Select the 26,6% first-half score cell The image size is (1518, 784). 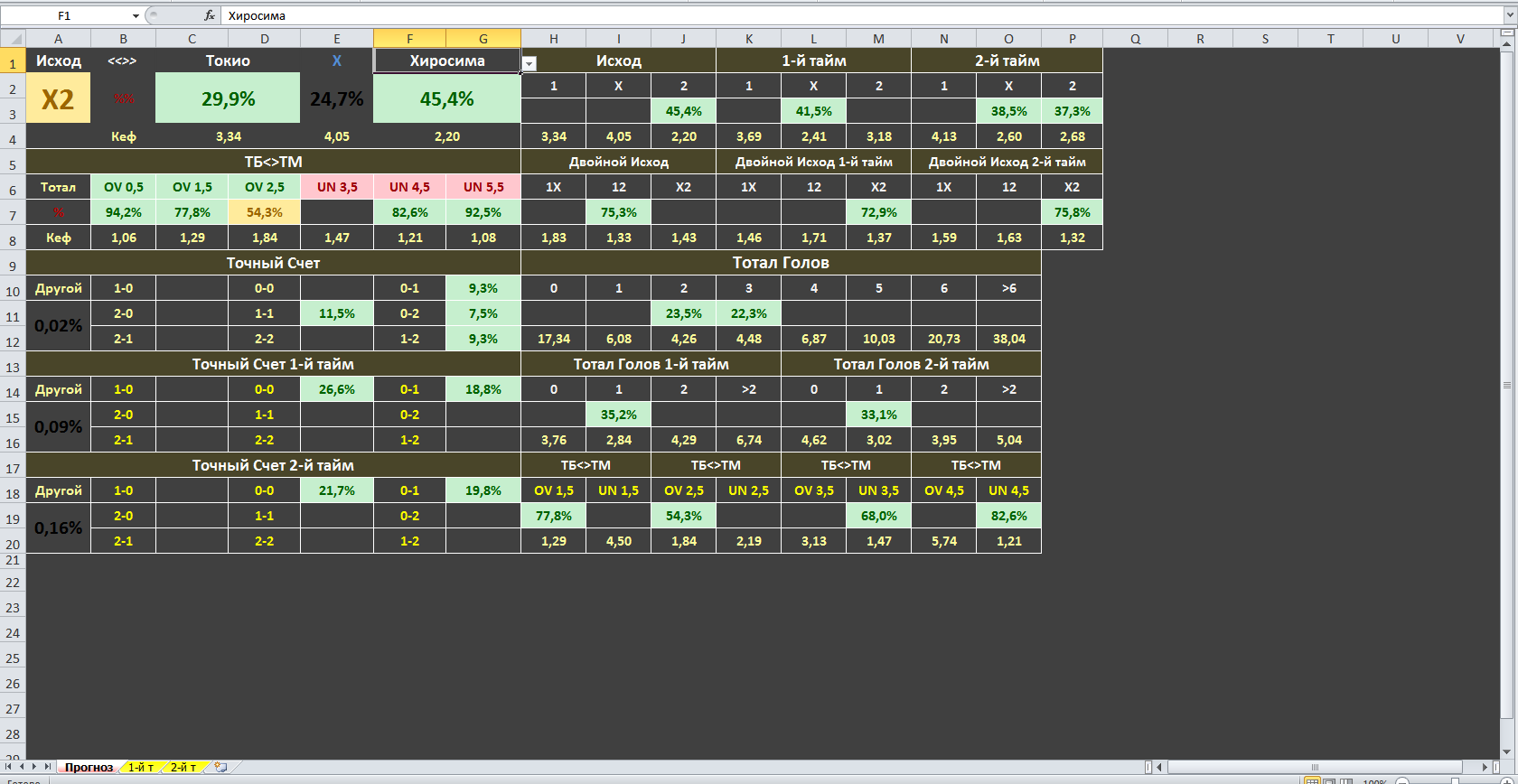click(x=337, y=389)
